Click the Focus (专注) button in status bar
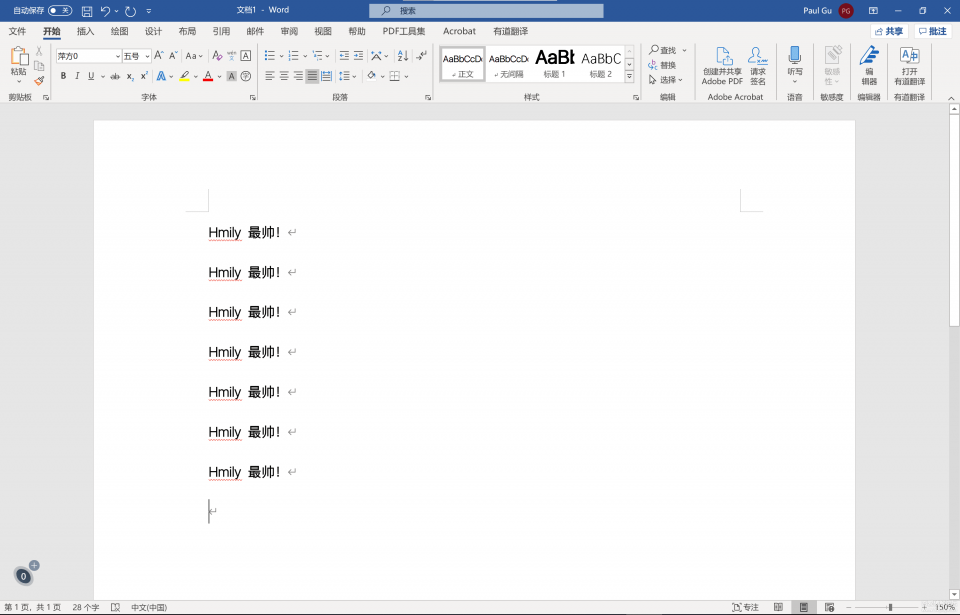The width and height of the screenshot is (960, 615). pos(745,607)
